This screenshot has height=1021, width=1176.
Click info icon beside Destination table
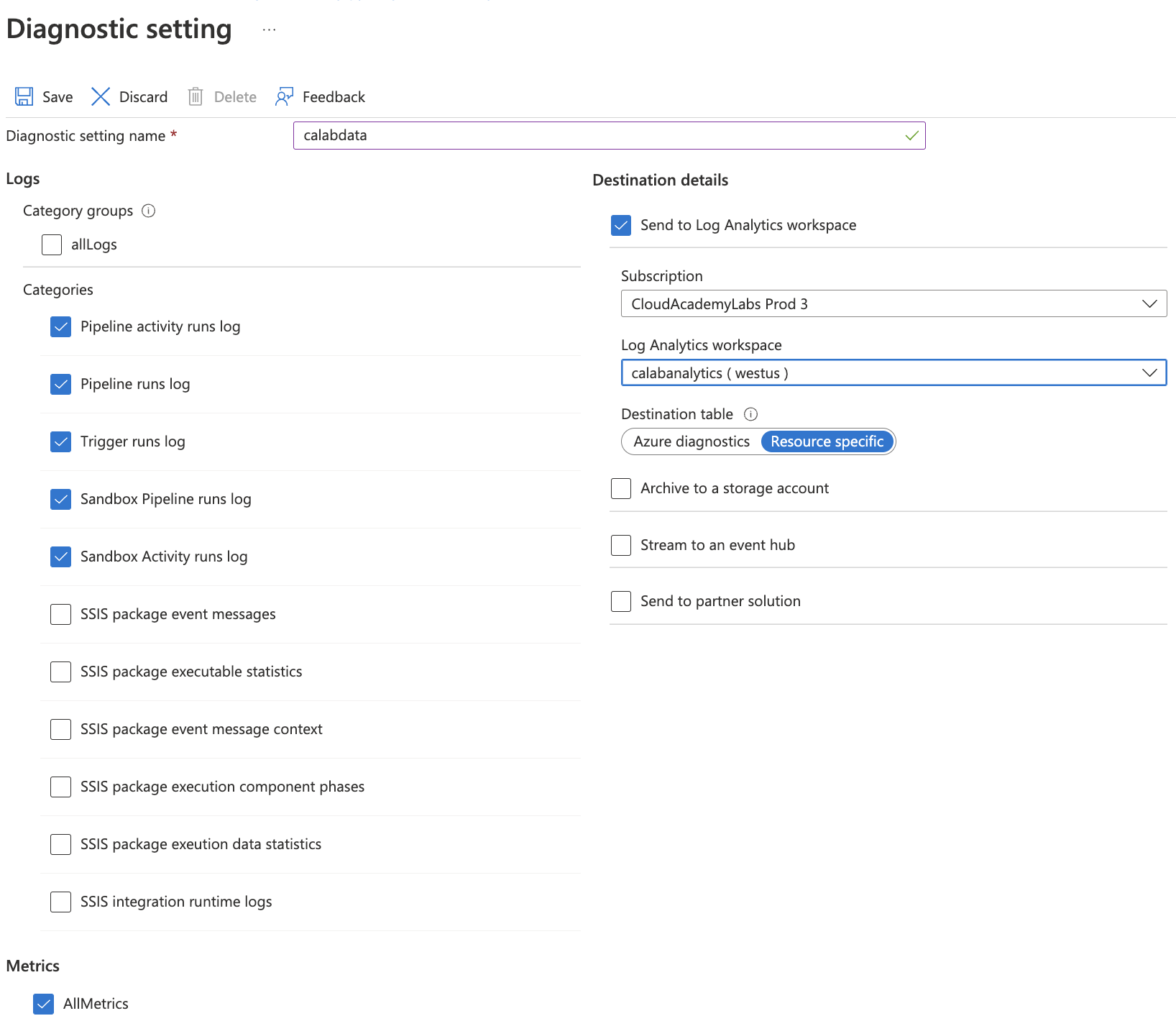(750, 414)
